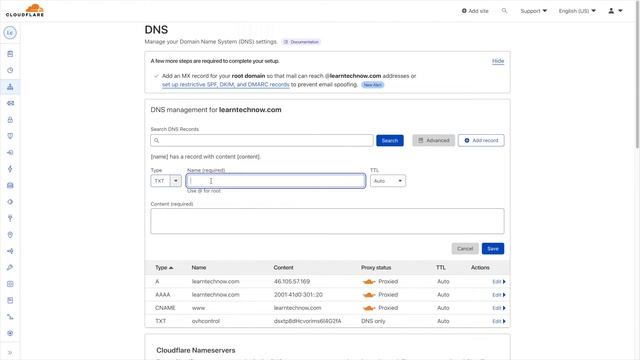The width and height of the screenshot is (640, 360).
Task: Click into the Name (required) field
Action: 276,181
